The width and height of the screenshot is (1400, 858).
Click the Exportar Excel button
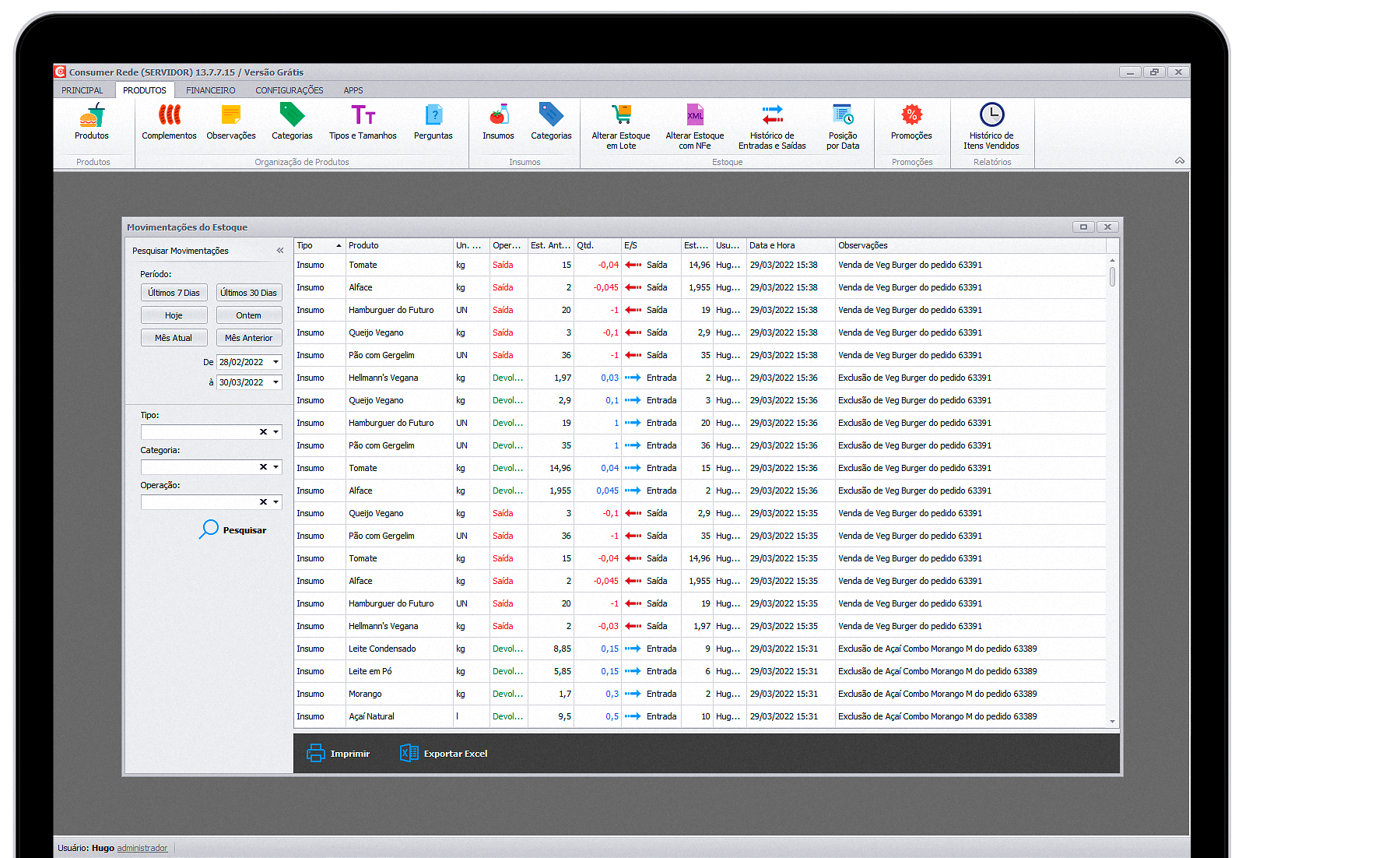pyautogui.click(x=444, y=754)
